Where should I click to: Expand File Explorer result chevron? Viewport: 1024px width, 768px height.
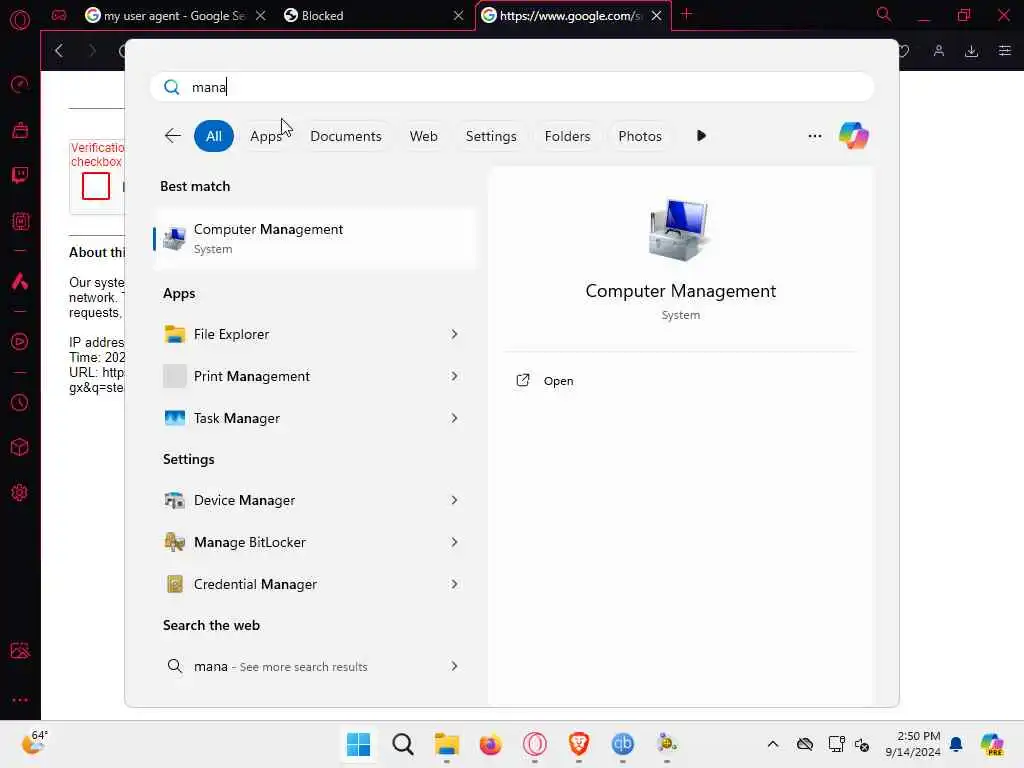pos(455,334)
